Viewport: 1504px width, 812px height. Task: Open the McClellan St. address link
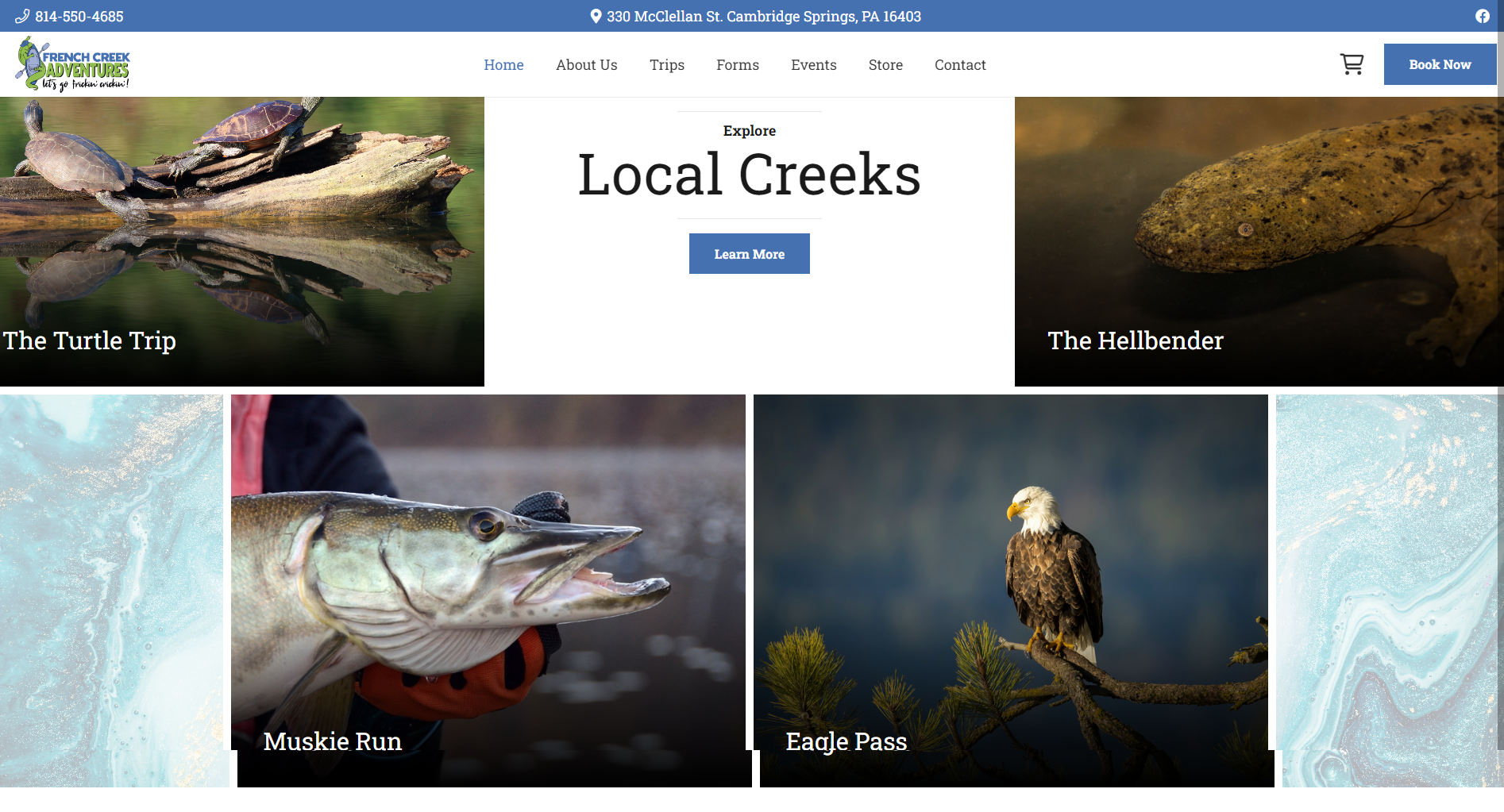[763, 16]
